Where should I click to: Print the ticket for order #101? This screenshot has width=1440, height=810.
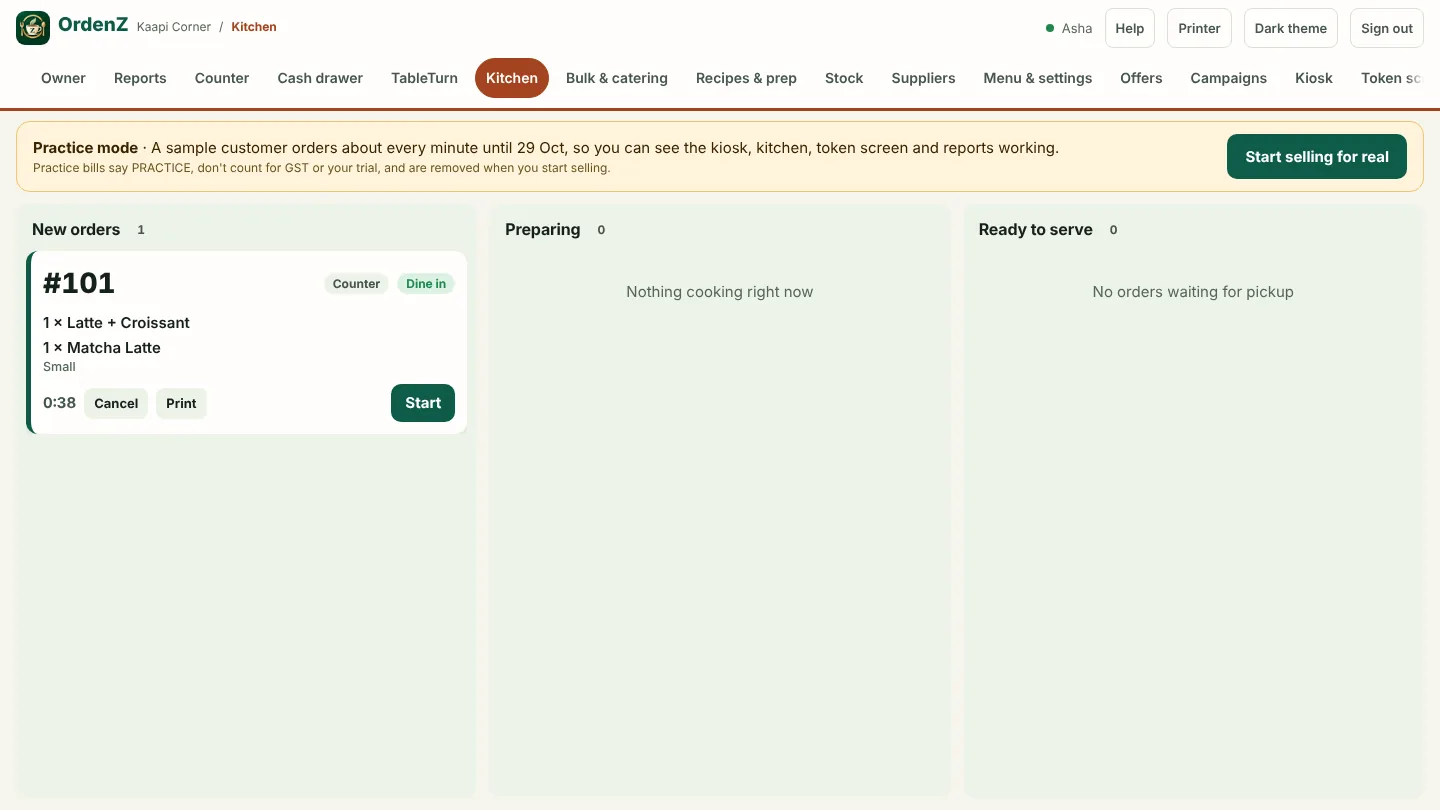coord(181,404)
